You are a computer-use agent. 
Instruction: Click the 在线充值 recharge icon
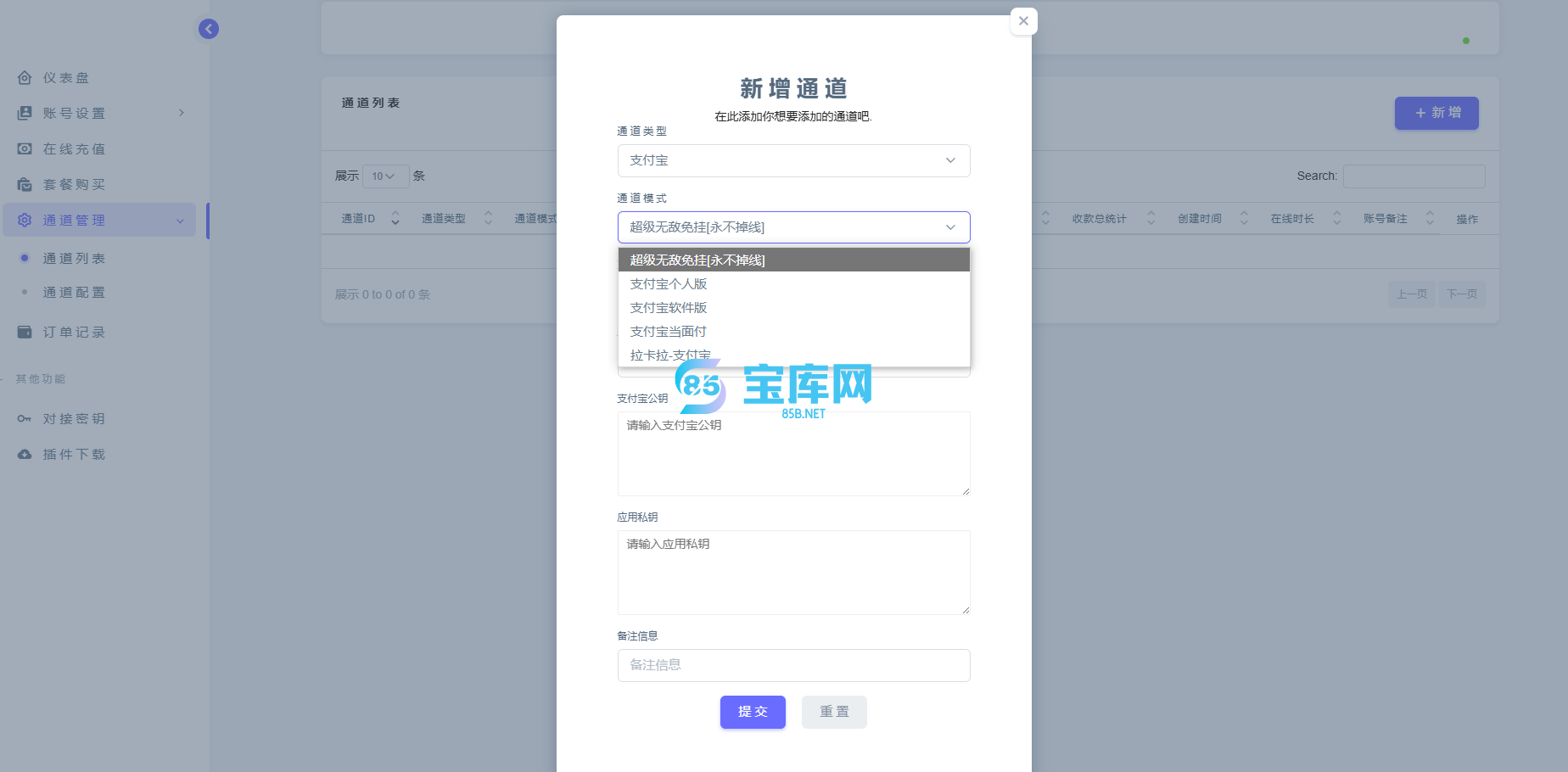point(25,148)
